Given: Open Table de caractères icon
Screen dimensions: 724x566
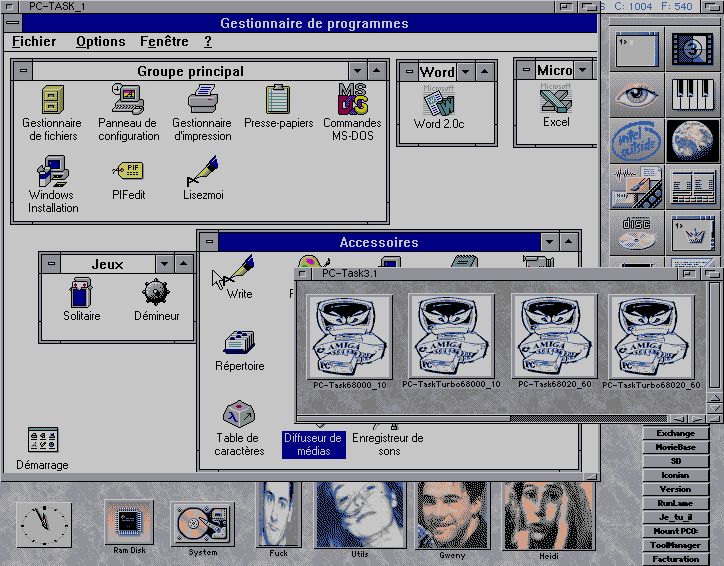Looking at the screenshot, I should [x=239, y=414].
